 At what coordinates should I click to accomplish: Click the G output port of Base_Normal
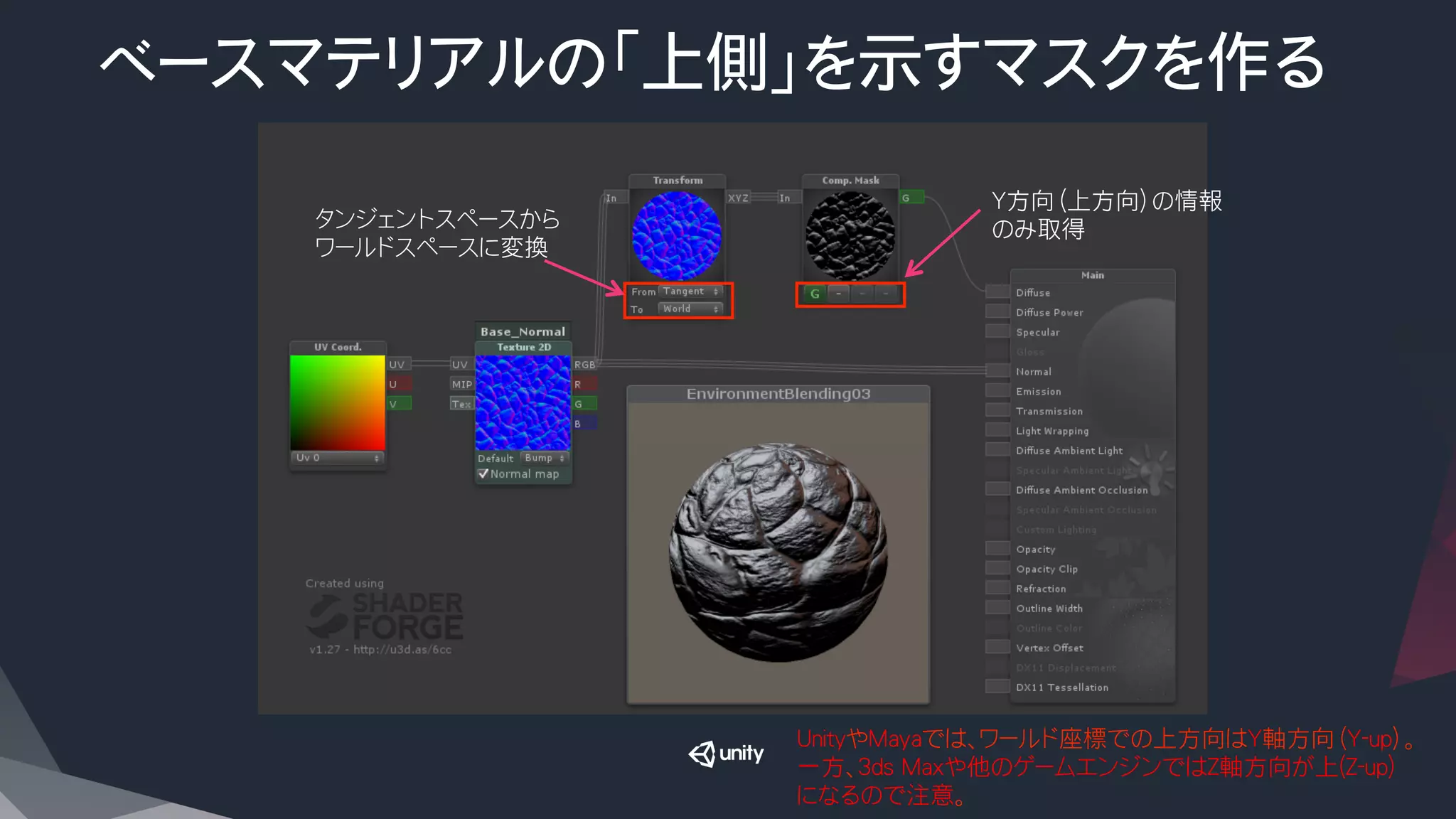pyautogui.click(x=585, y=404)
